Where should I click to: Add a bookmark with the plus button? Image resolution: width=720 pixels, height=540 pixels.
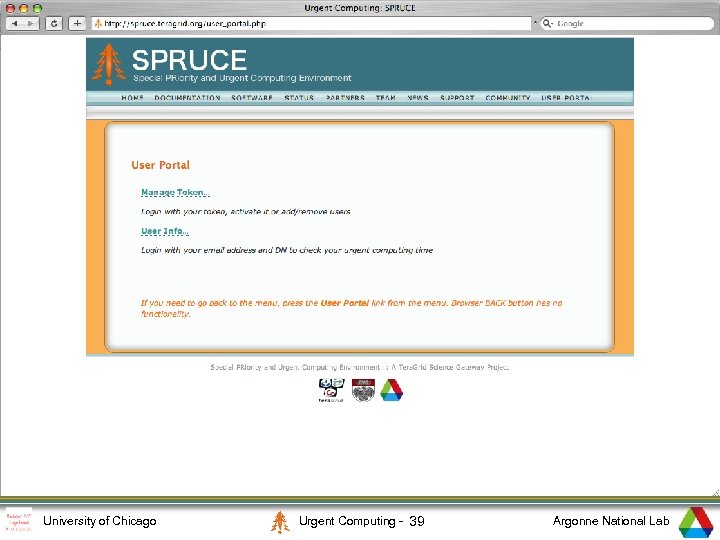tap(77, 23)
